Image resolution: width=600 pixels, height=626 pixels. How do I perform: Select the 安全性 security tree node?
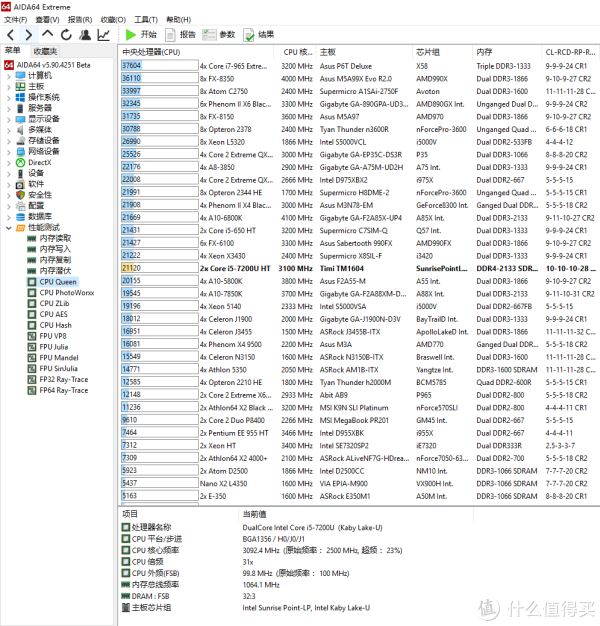tap(40, 195)
